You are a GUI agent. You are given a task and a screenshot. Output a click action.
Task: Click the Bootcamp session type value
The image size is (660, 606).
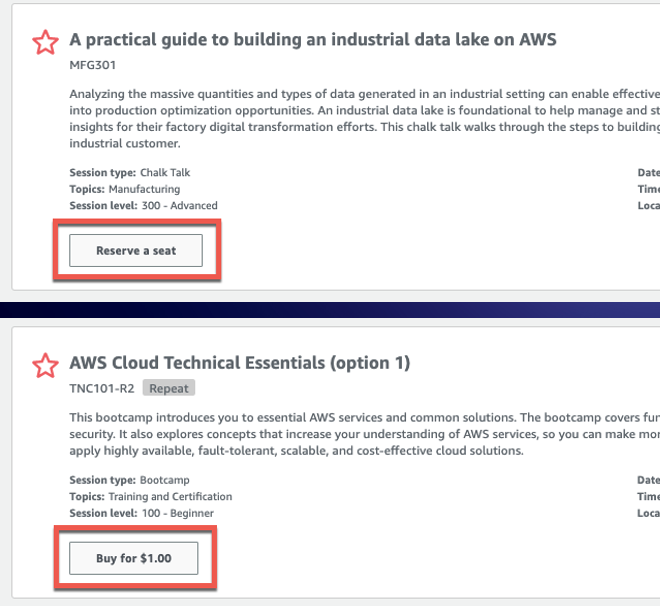[x=165, y=480]
